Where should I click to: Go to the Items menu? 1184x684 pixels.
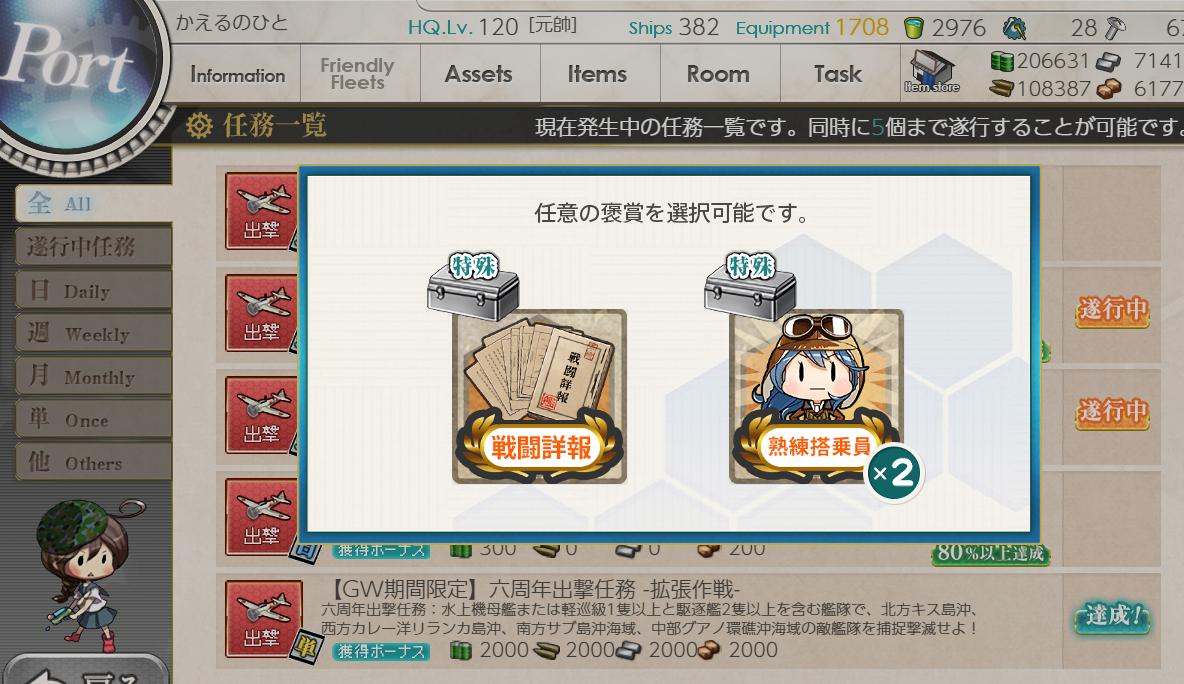[x=597, y=74]
